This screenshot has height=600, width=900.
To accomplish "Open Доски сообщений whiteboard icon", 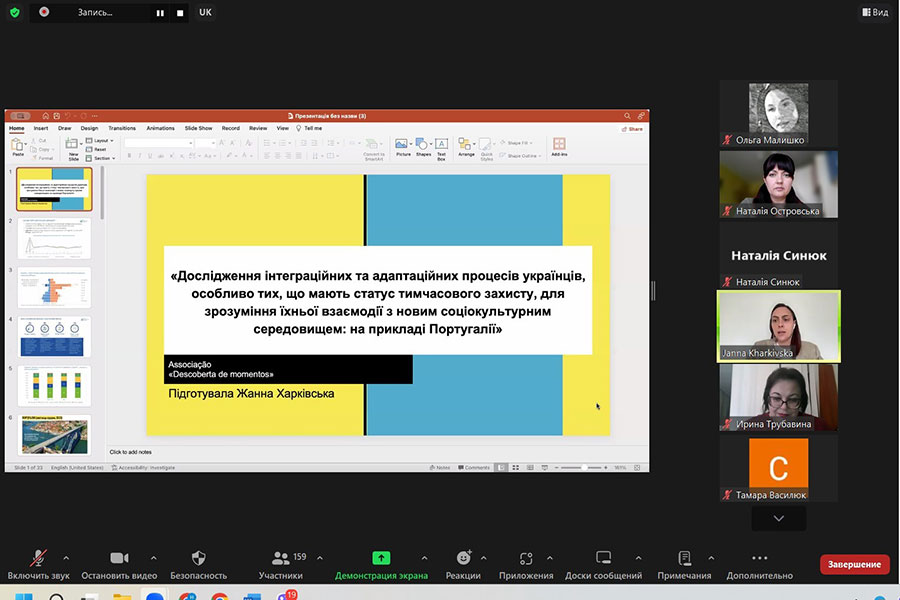I will [603, 558].
